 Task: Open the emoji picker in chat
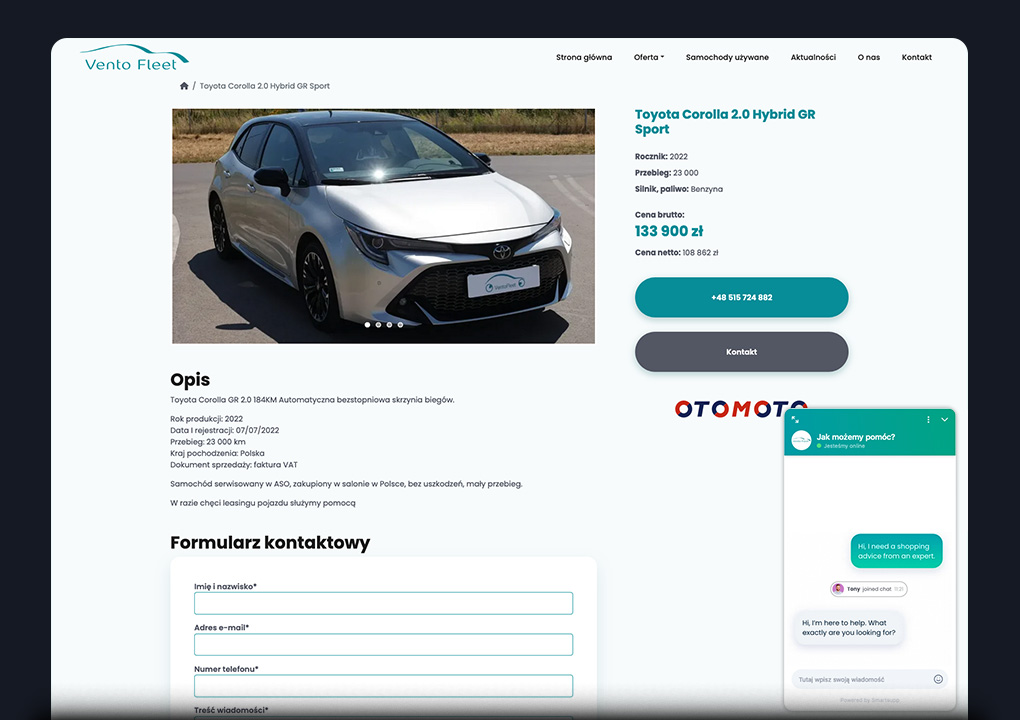[938, 679]
